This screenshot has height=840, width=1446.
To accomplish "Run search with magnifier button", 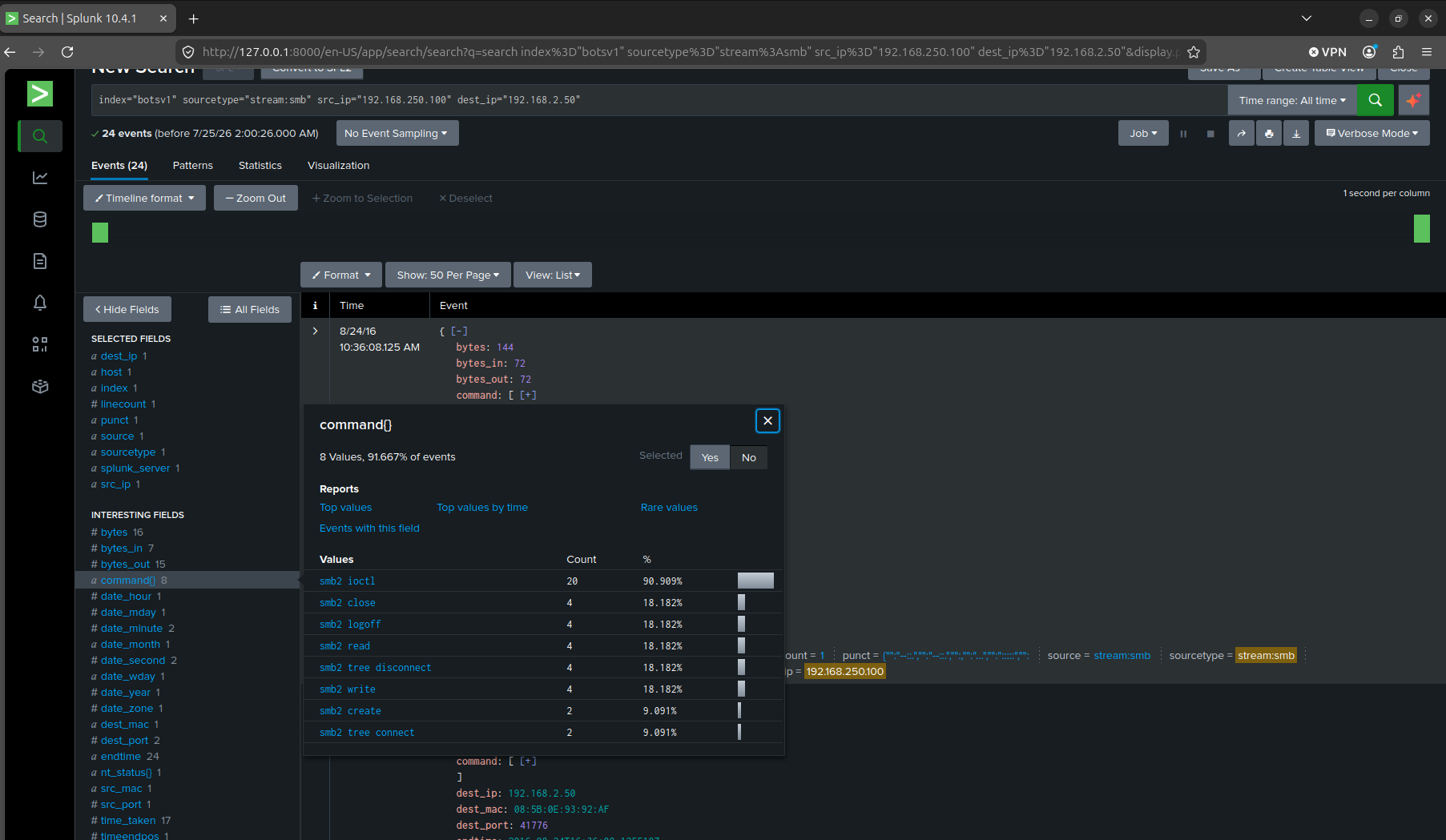I will click(1376, 100).
